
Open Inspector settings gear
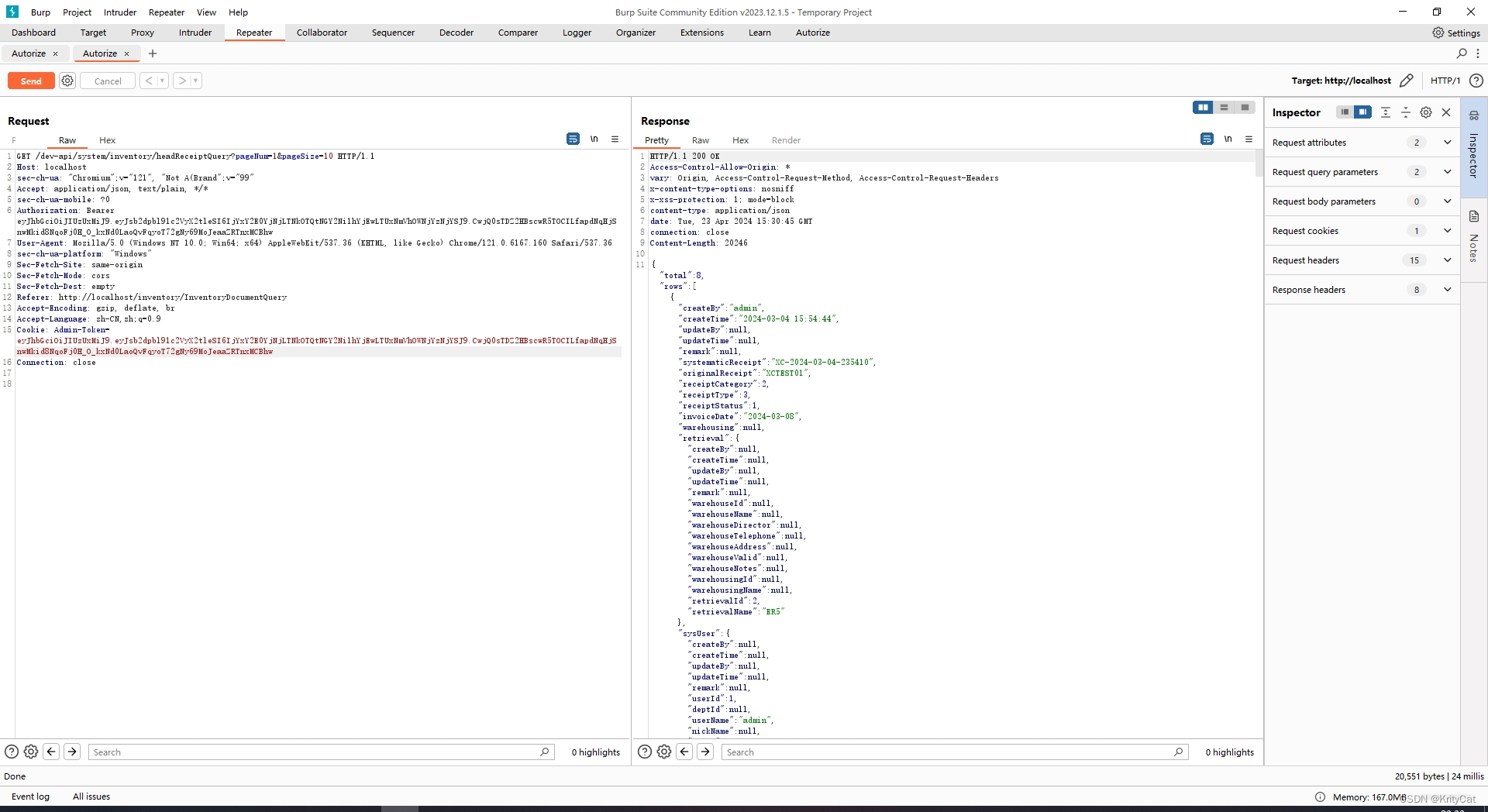click(x=1426, y=112)
